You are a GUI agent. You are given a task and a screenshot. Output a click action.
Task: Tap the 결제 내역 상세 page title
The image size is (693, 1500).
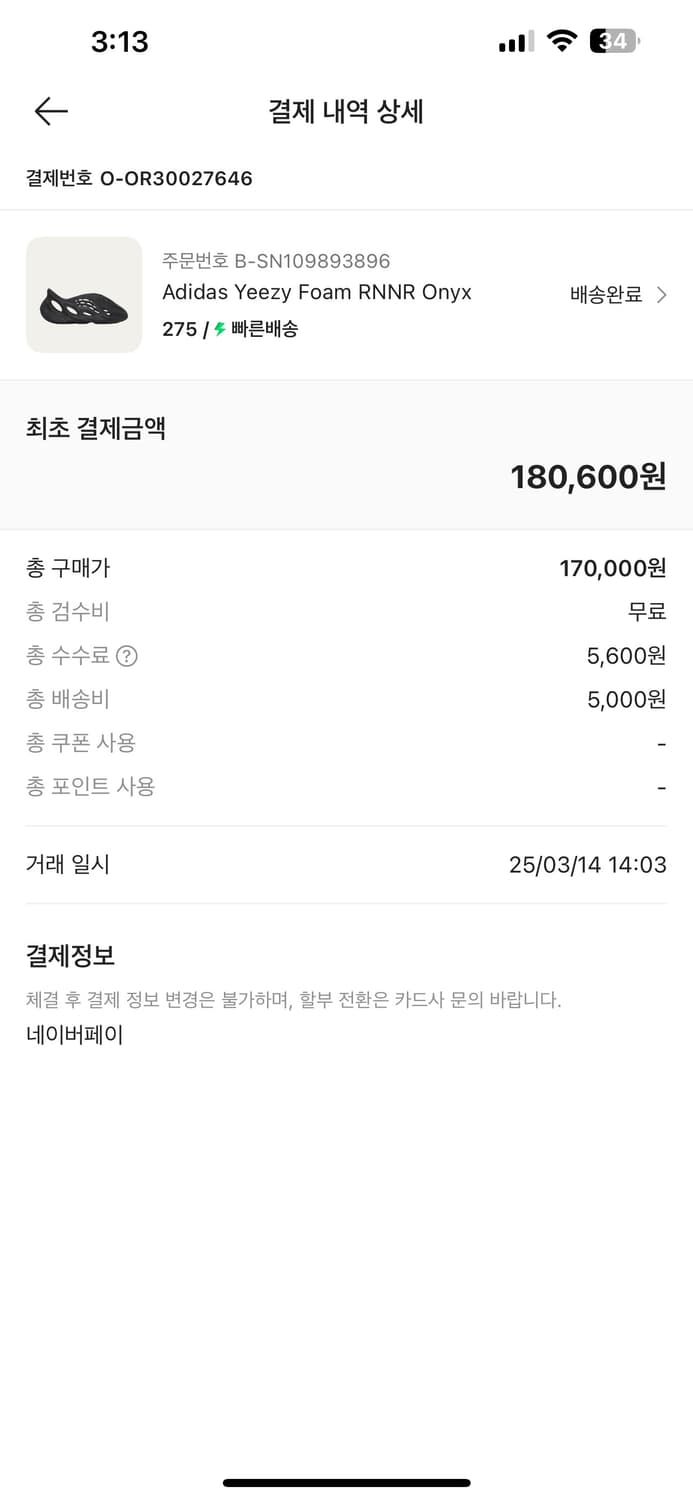[x=346, y=111]
